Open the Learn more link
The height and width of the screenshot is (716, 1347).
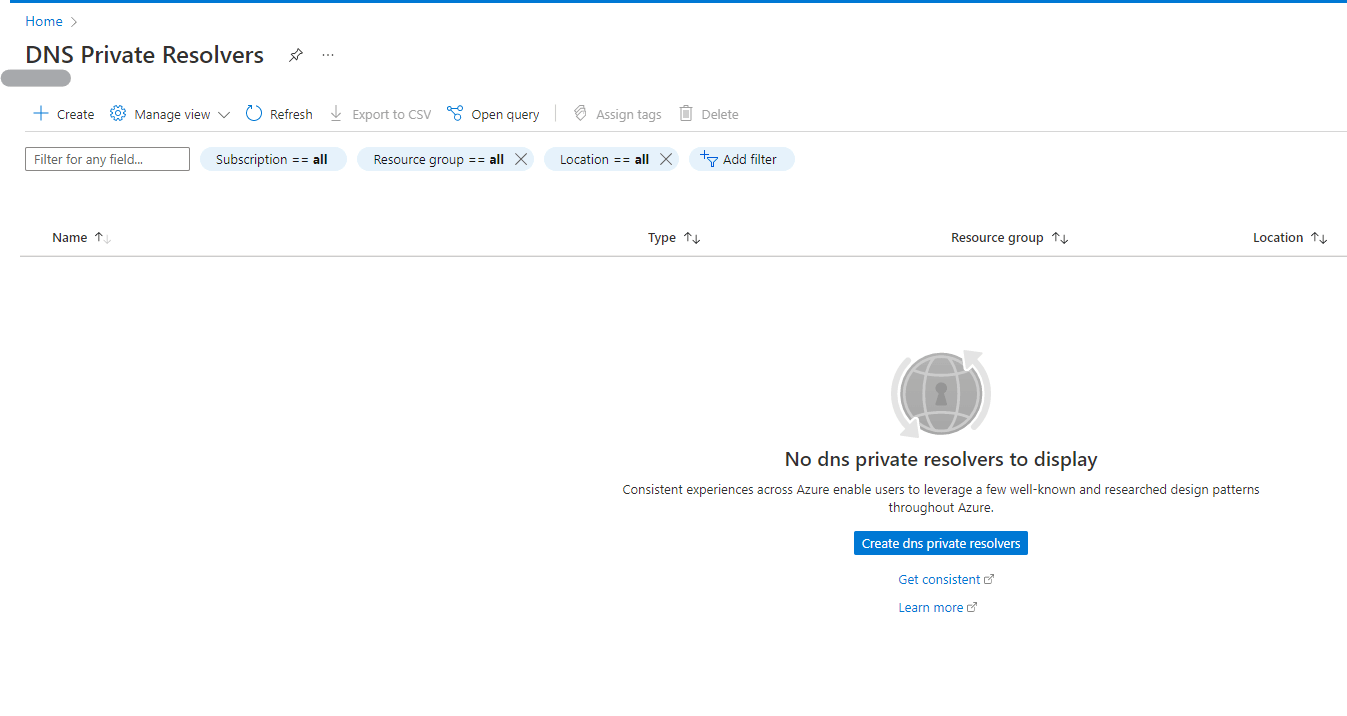pos(938,607)
